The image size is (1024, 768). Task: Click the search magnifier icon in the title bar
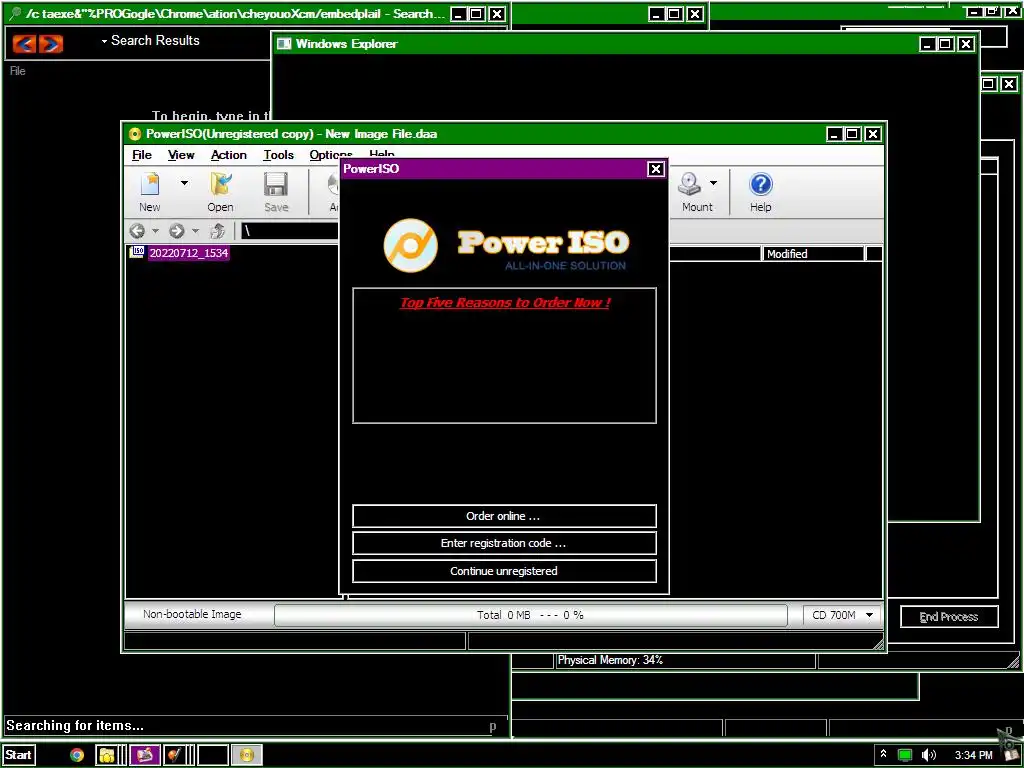pyautogui.click(x=16, y=14)
